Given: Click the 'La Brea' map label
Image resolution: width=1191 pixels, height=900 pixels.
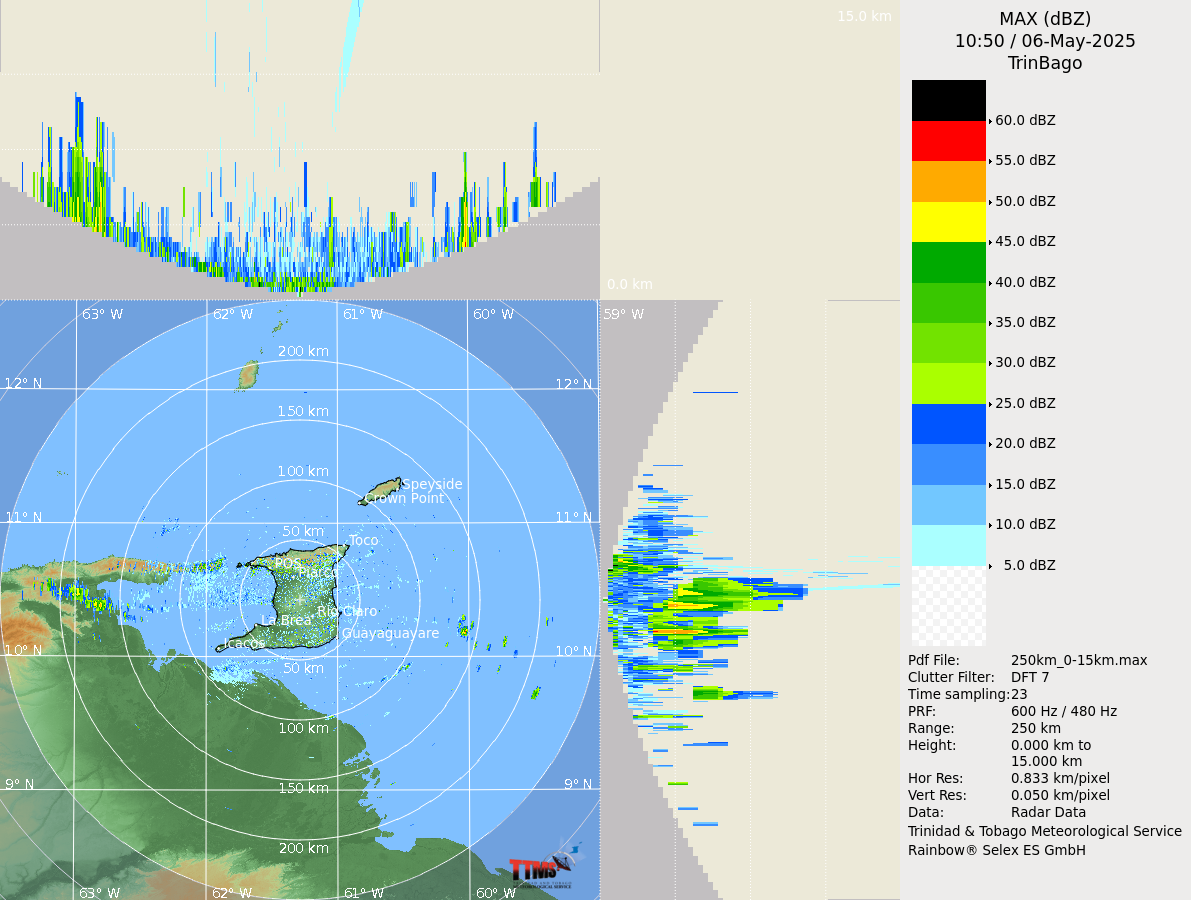Looking at the screenshot, I should tap(286, 621).
